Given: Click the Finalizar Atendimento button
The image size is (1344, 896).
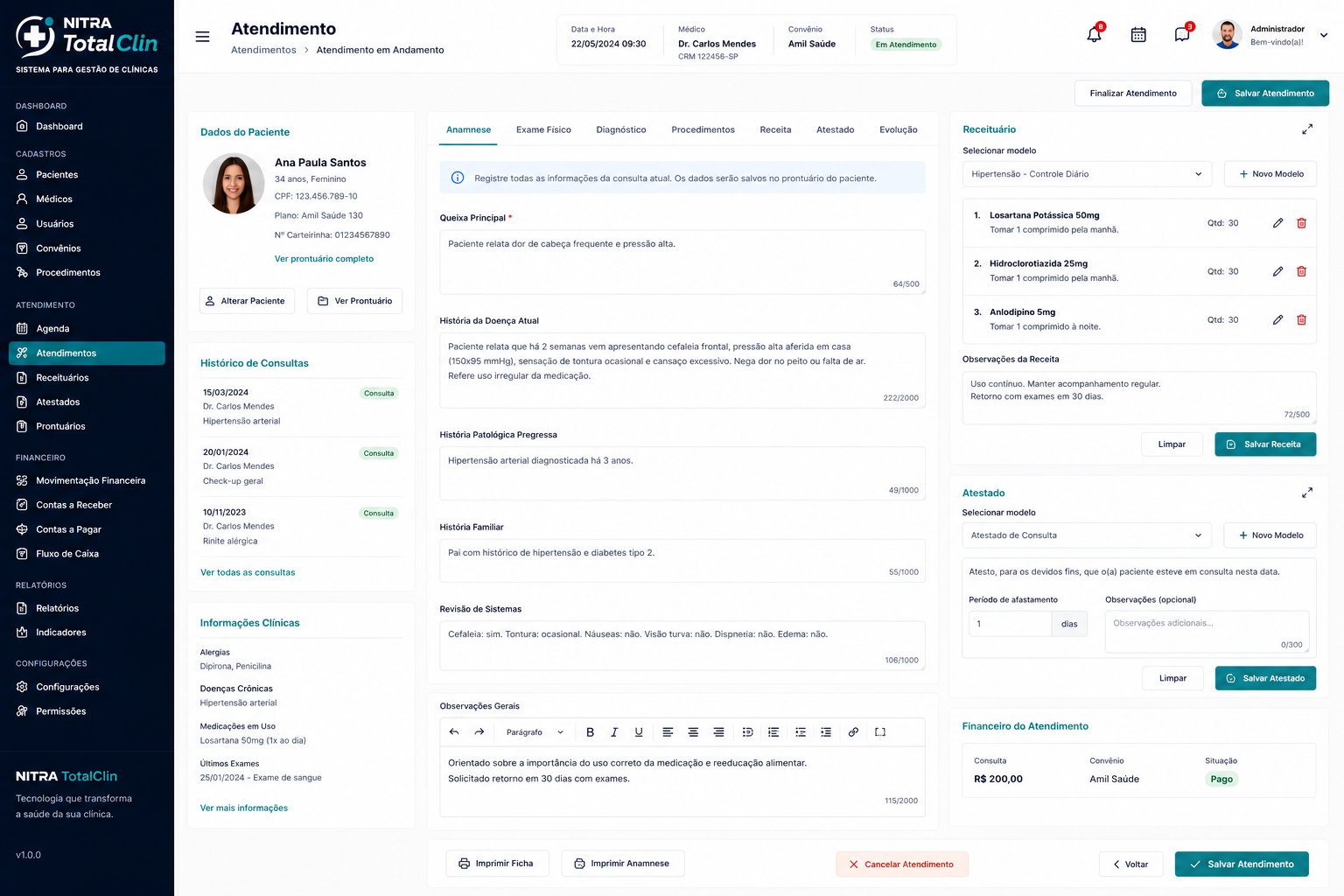Looking at the screenshot, I should (1133, 94).
